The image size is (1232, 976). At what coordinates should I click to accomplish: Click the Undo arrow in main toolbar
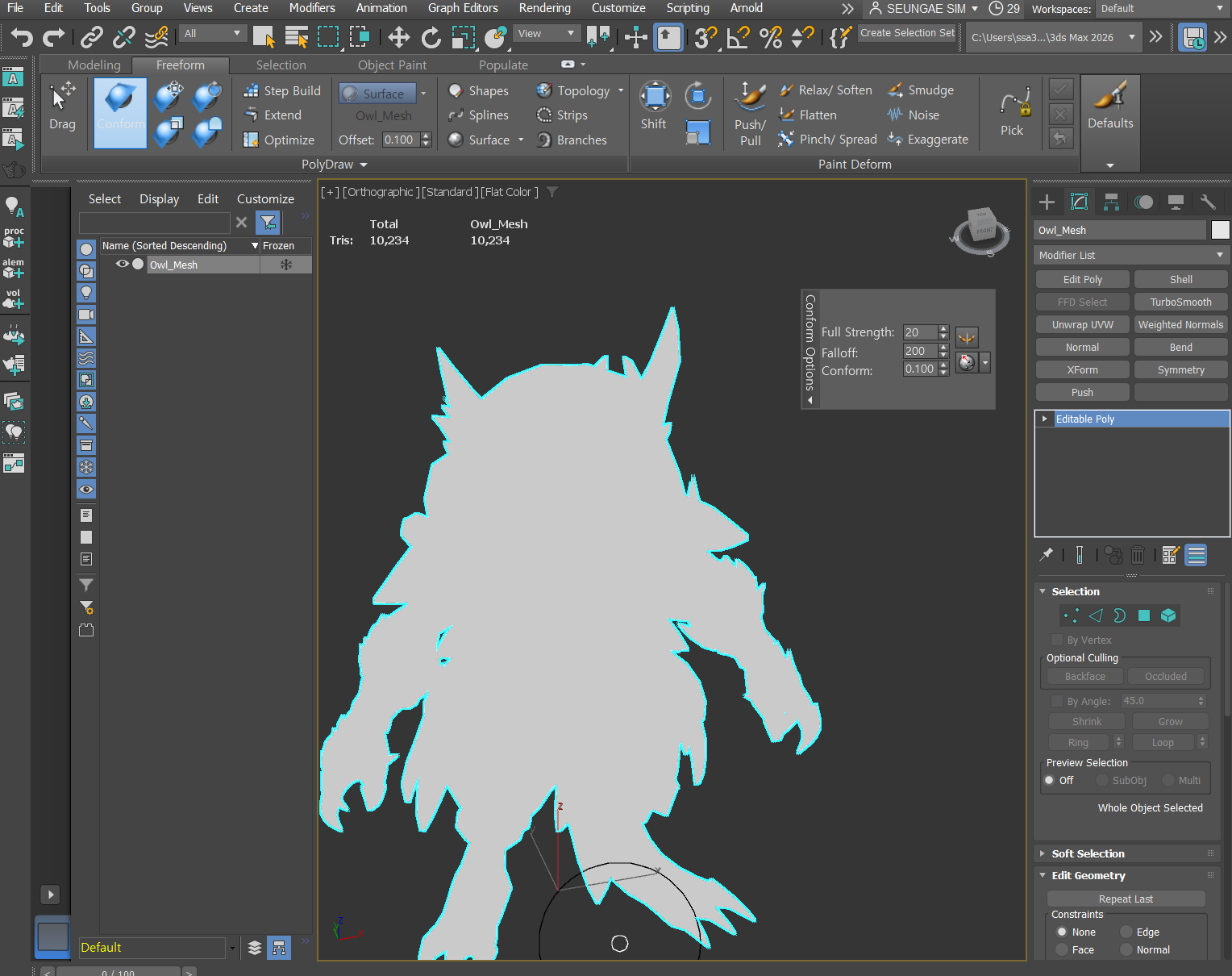(22, 37)
